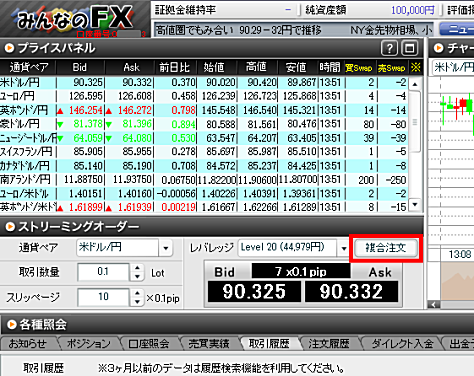Click the maximize panel icon beside help icon
The image size is (474, 376).
pos(409,49)
